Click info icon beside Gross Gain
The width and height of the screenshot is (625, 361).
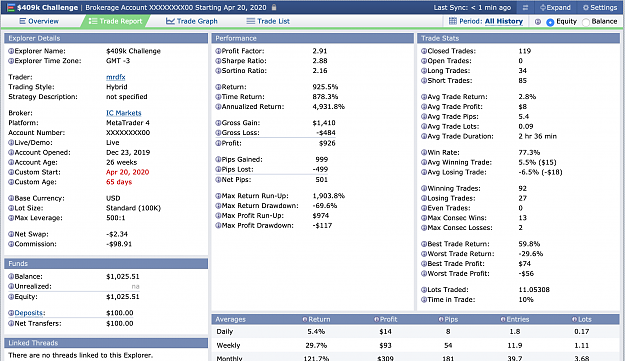218,123
